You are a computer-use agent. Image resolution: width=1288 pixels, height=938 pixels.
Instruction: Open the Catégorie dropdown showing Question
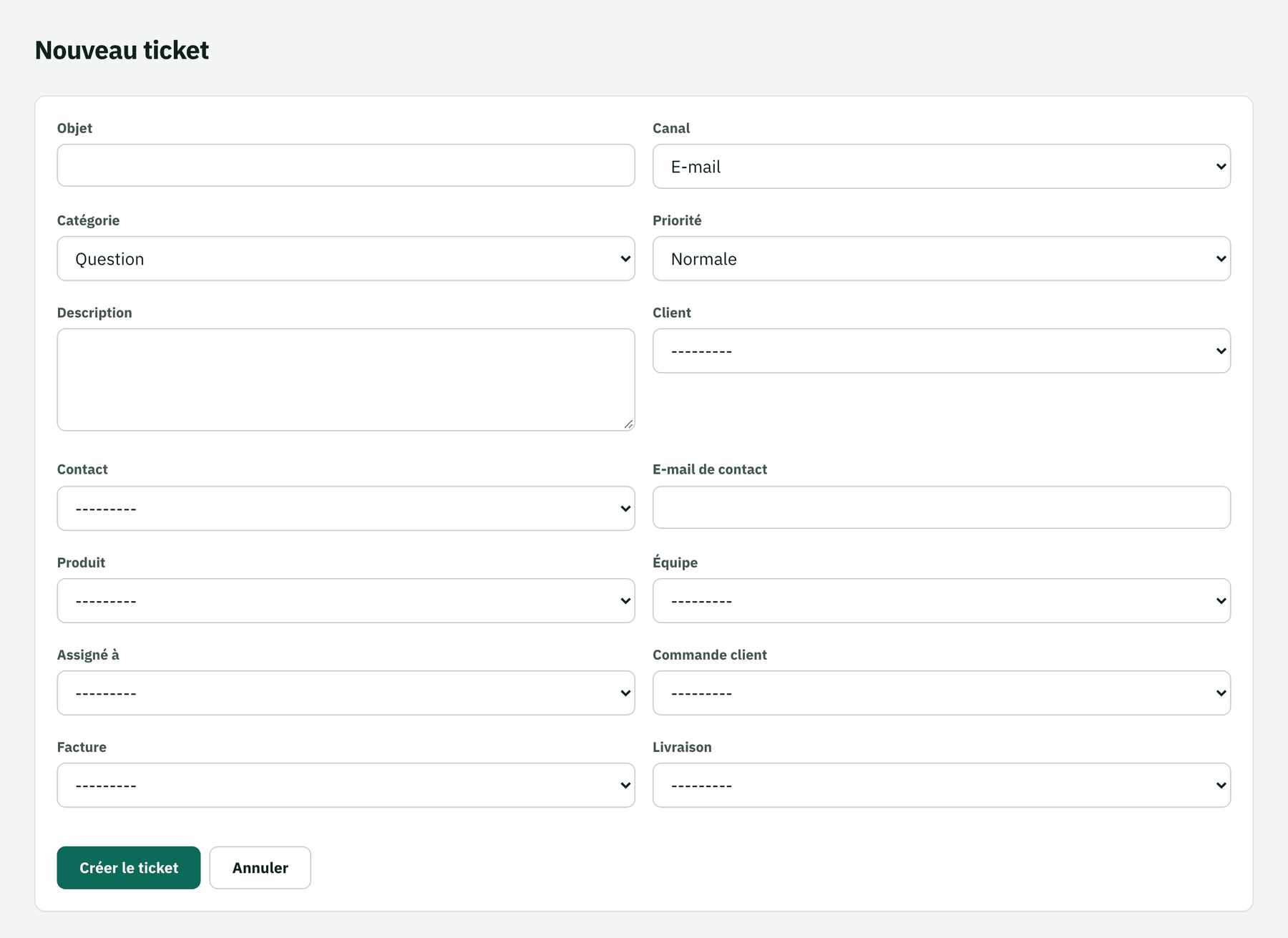(x=346, y=259)
